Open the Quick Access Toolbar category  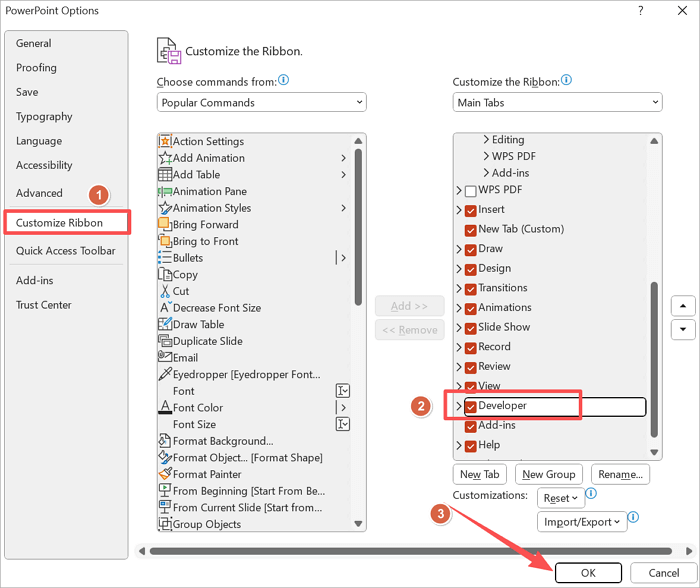[66, 250]
